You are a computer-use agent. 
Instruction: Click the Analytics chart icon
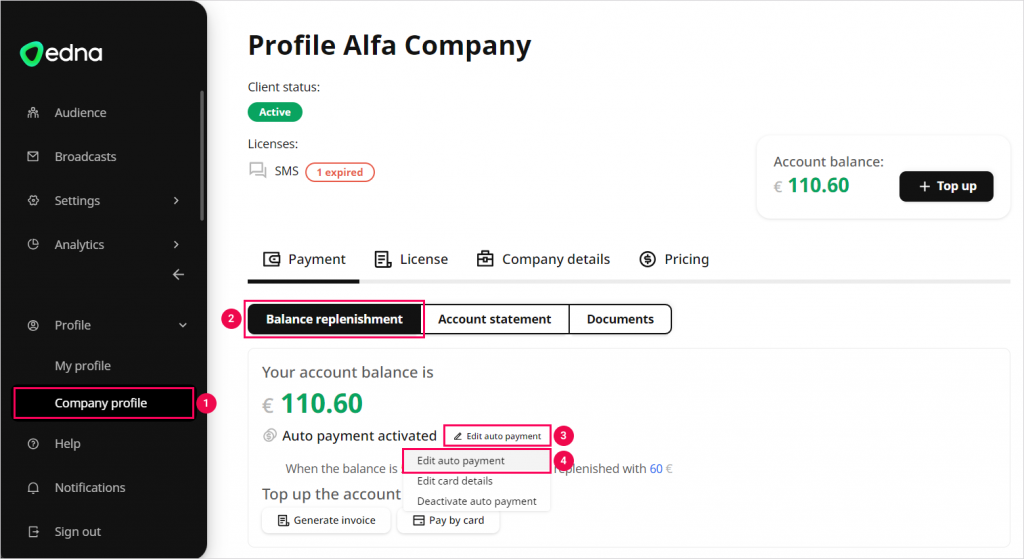(33, 245)
